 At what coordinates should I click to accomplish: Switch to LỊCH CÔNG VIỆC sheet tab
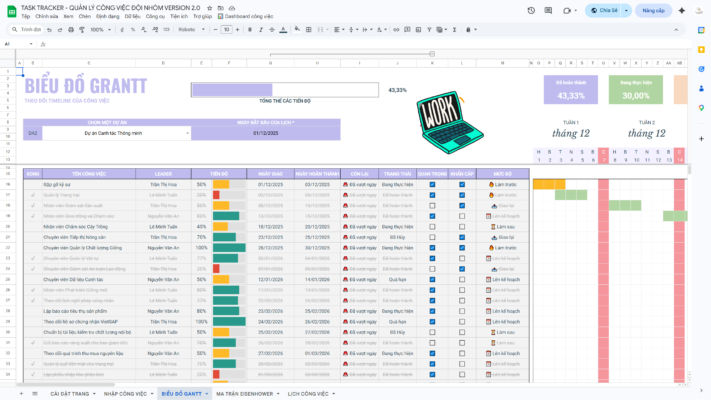308,394
